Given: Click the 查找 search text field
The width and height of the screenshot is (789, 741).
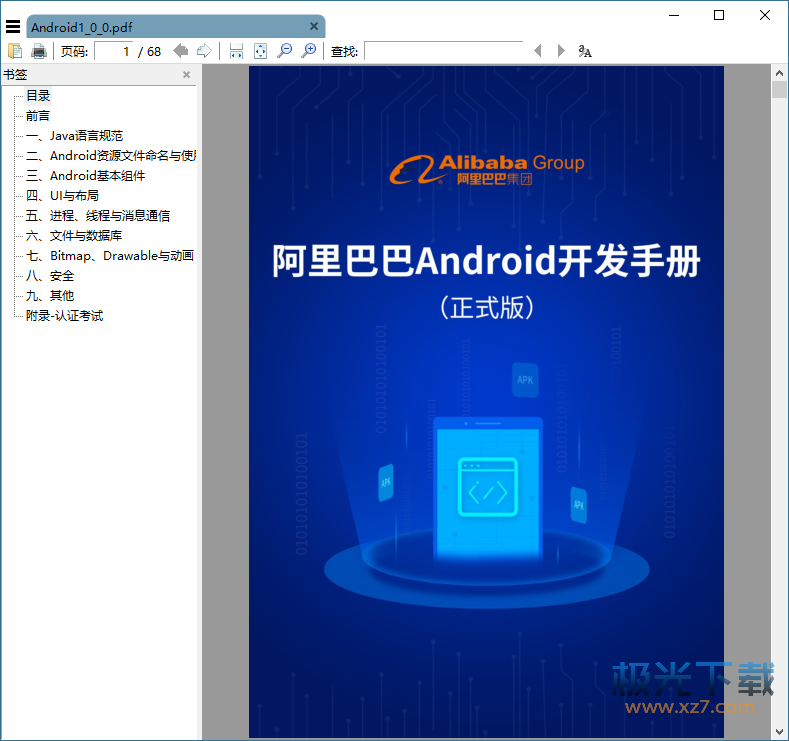Looking at the screenshot, I should pyautogui.click(x=443, y=51).
